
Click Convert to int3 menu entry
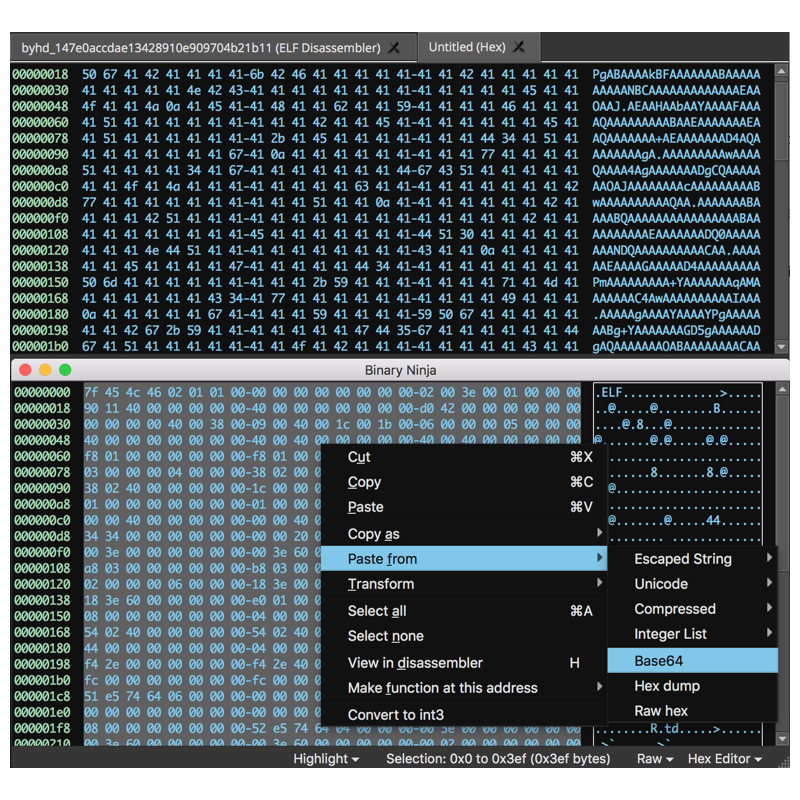point(395,715)
